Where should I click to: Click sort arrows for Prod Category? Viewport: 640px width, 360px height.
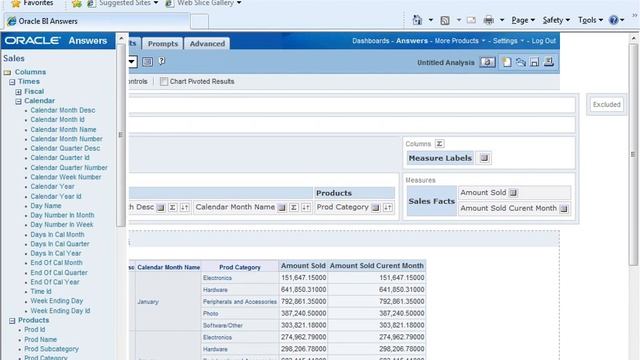(388, 207)
